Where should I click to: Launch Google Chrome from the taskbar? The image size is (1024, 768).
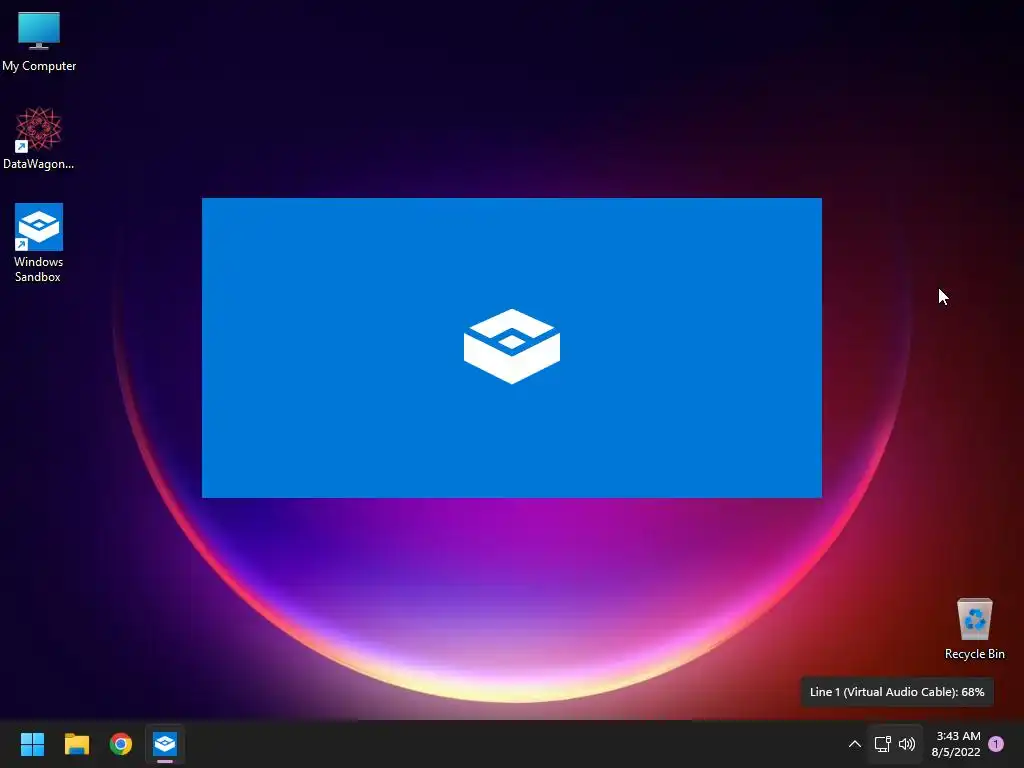tap(121, 744)
